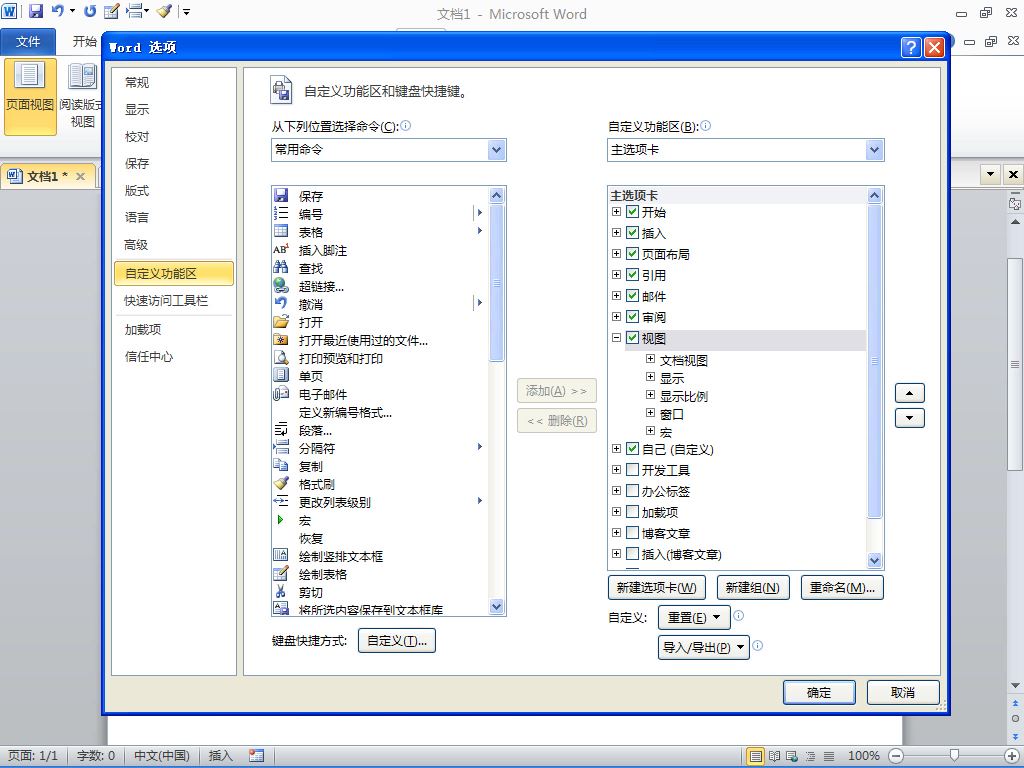Expand the 窗口 group node

tap(650, 413)
